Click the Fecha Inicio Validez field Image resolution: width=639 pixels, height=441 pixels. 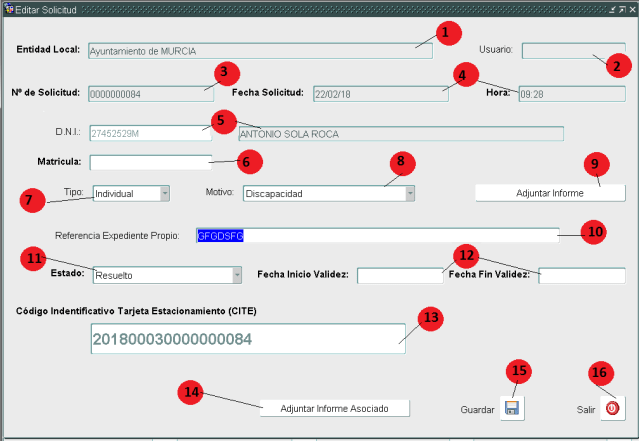399,276
